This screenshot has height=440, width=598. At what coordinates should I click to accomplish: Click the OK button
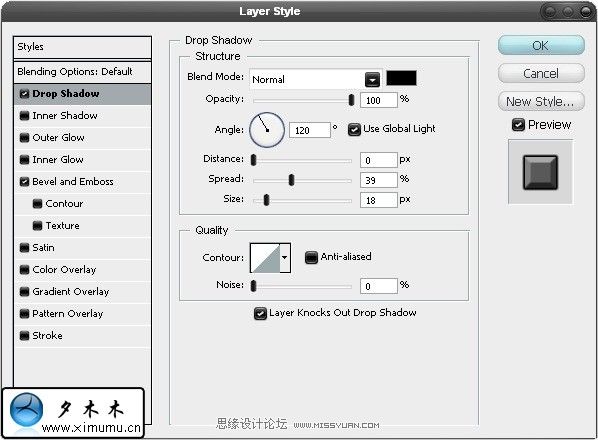pyautogui.click(x=541, y=45)
